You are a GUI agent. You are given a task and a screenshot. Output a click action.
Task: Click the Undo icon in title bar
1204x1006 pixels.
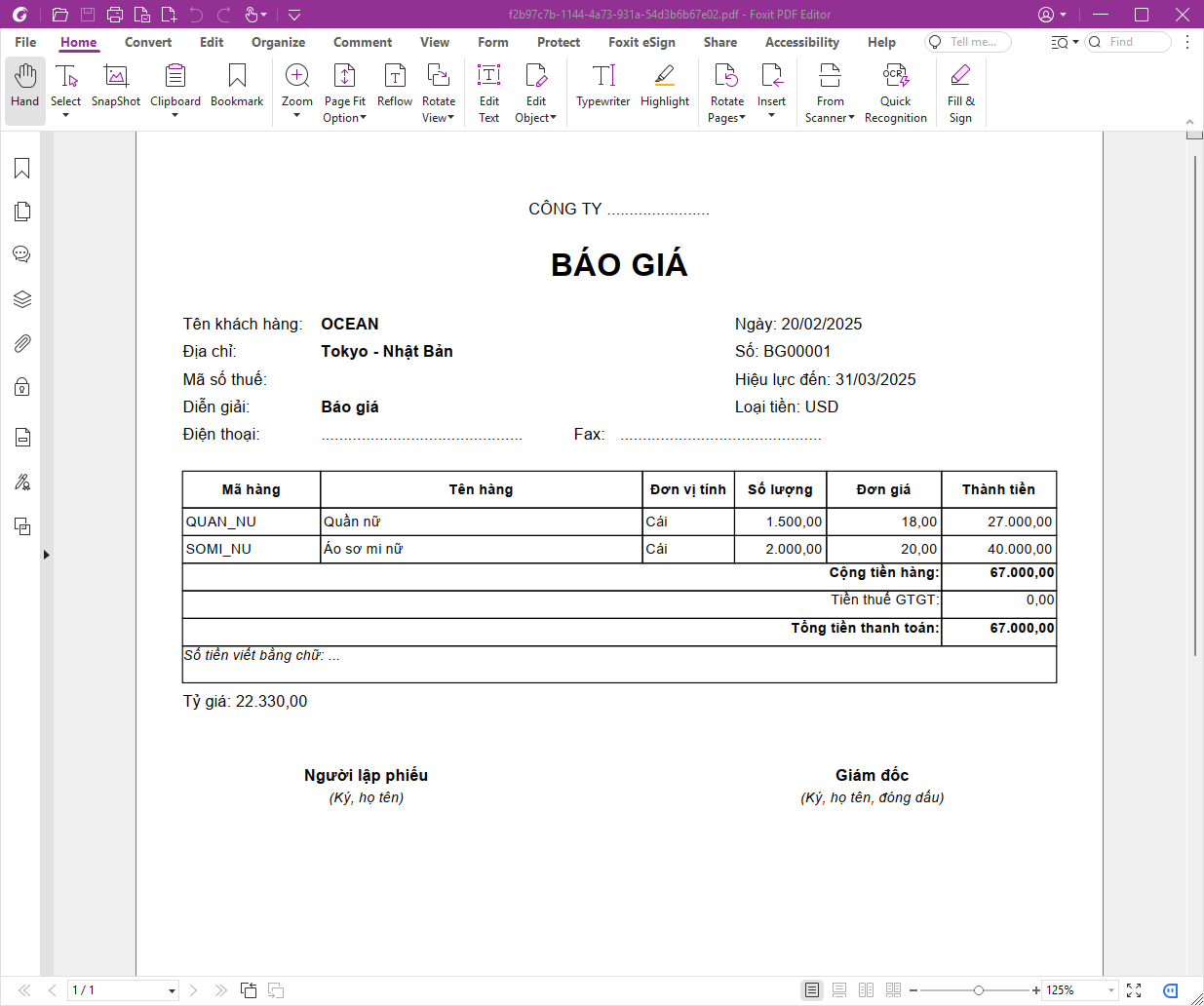coord(196,15)
